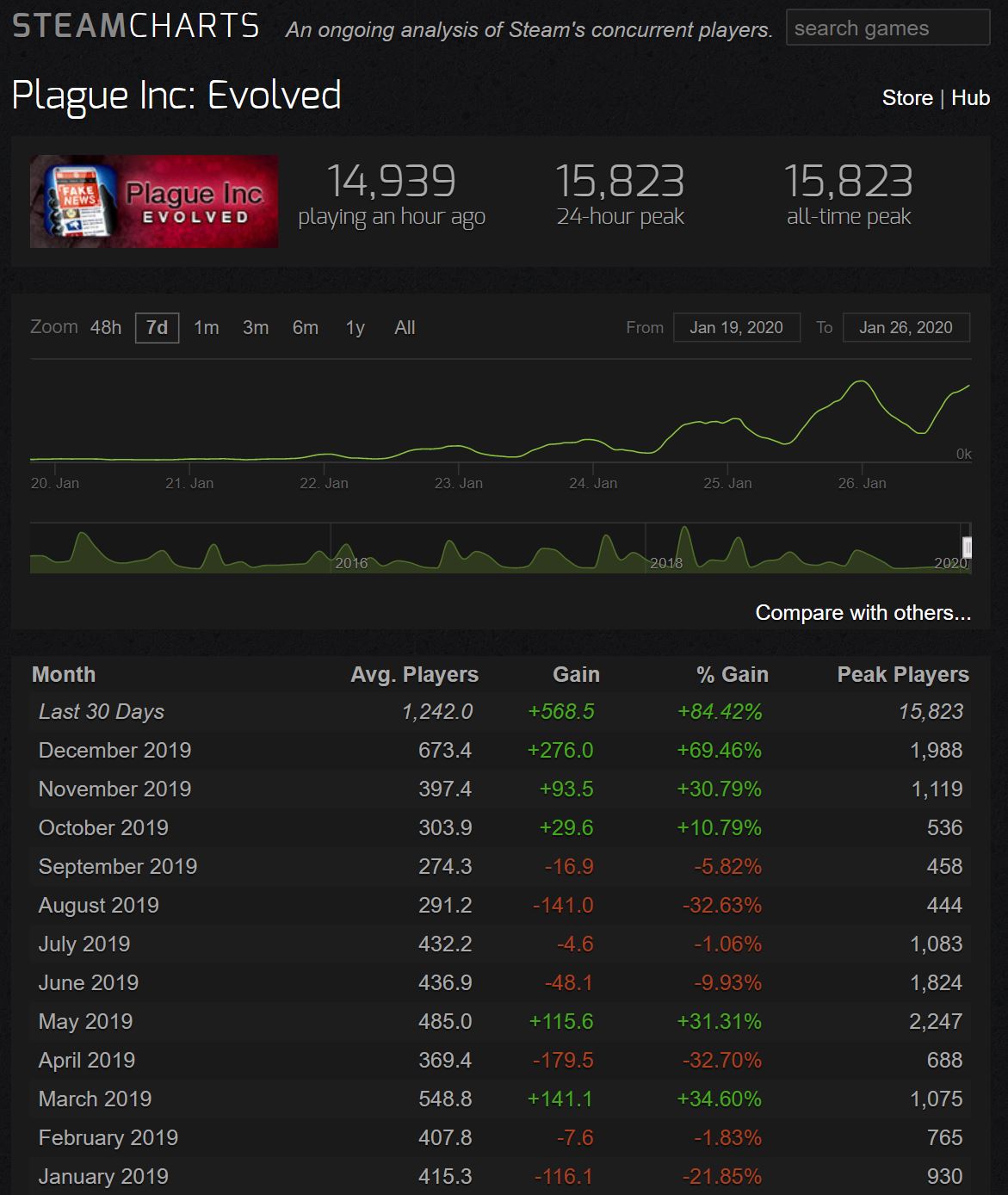Click the 1,988 peak players value
This screenshot has width=1008, height=1195.
pyautogui.click(x=937, y=751)
